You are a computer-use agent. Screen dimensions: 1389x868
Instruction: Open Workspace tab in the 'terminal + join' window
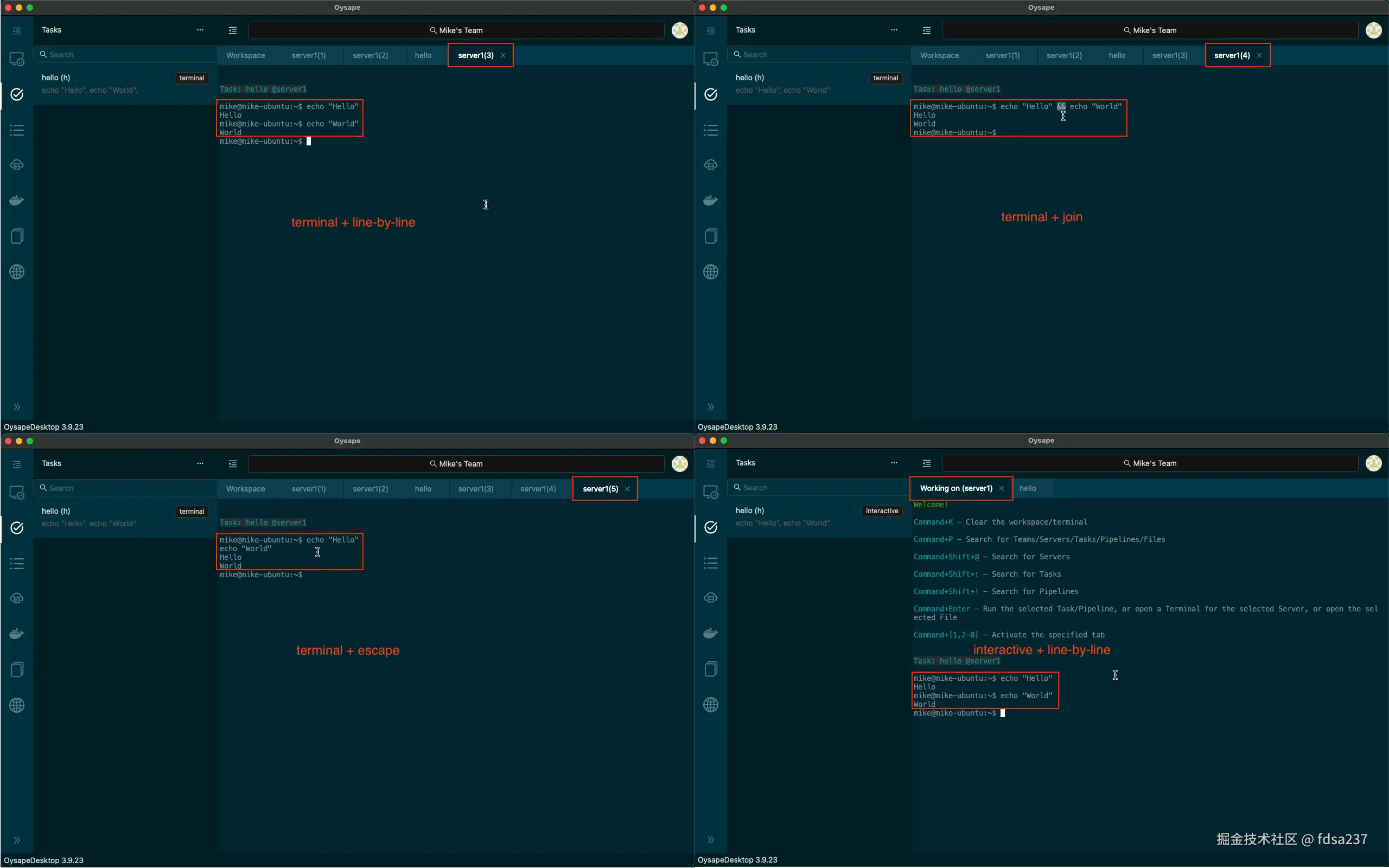pyautogui.click(x=939, y=56)
